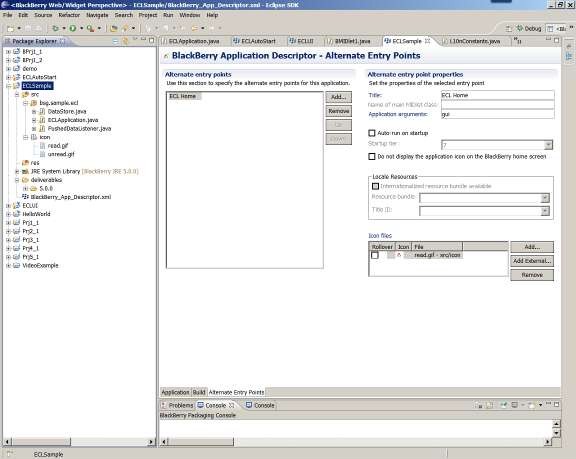Click the ECLSample project icon in tree
Screen dimensions: 576x459
(x=17, y=86)
